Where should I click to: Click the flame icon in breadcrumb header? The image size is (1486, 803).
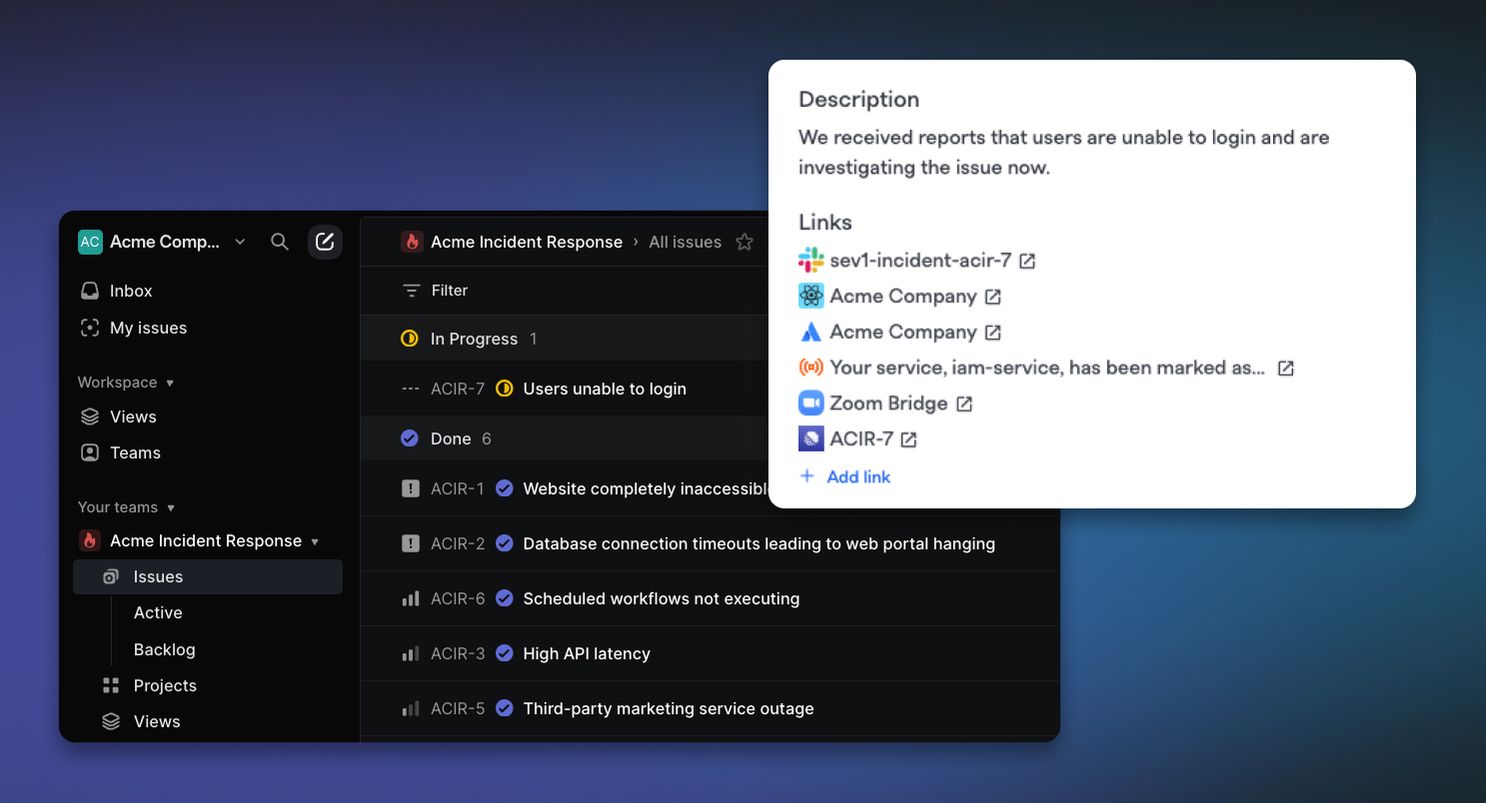(x=411, y=242)
